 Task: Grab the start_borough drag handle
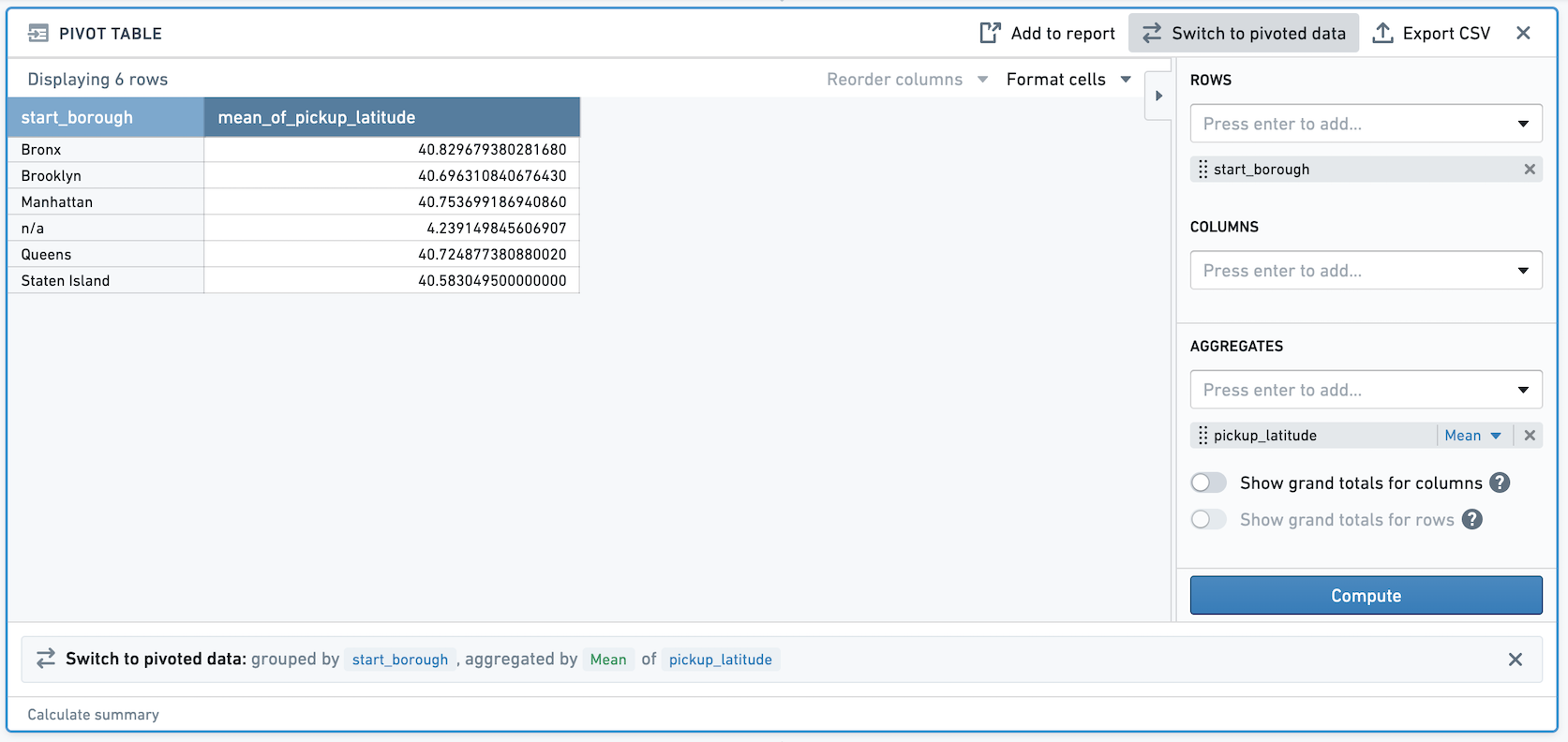pos(1202,170)
